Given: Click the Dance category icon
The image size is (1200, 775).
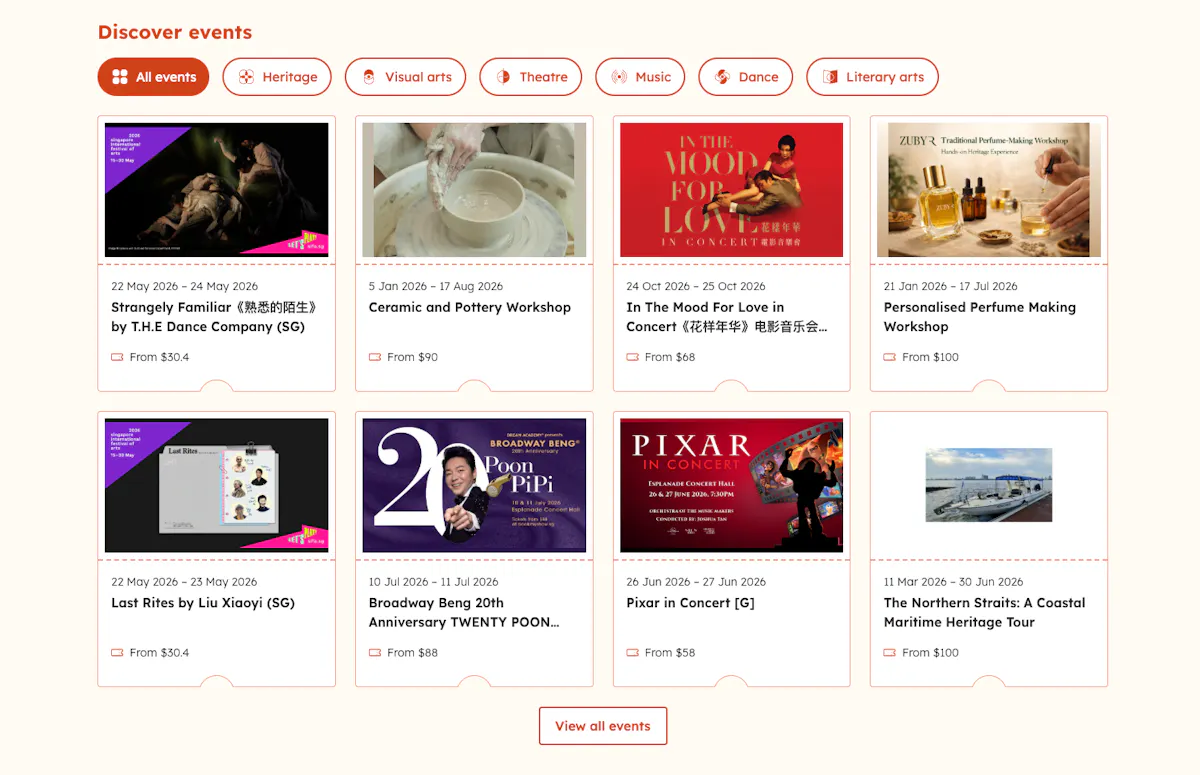Looking at the screenshot, I should coord(722,77).
